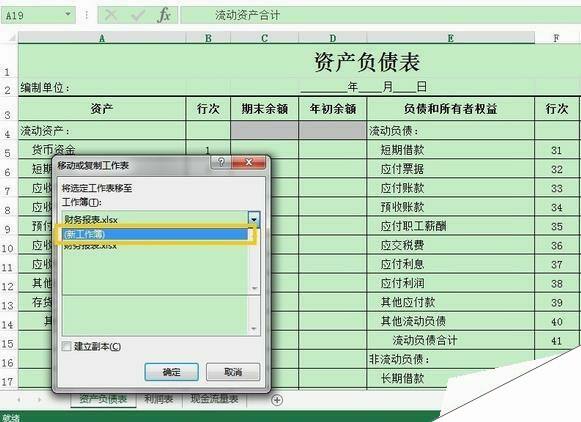Click the sheet list scrollbar down arrow
Image resolution: width=581 pixels, height=422 pixels.
point(254,329)
